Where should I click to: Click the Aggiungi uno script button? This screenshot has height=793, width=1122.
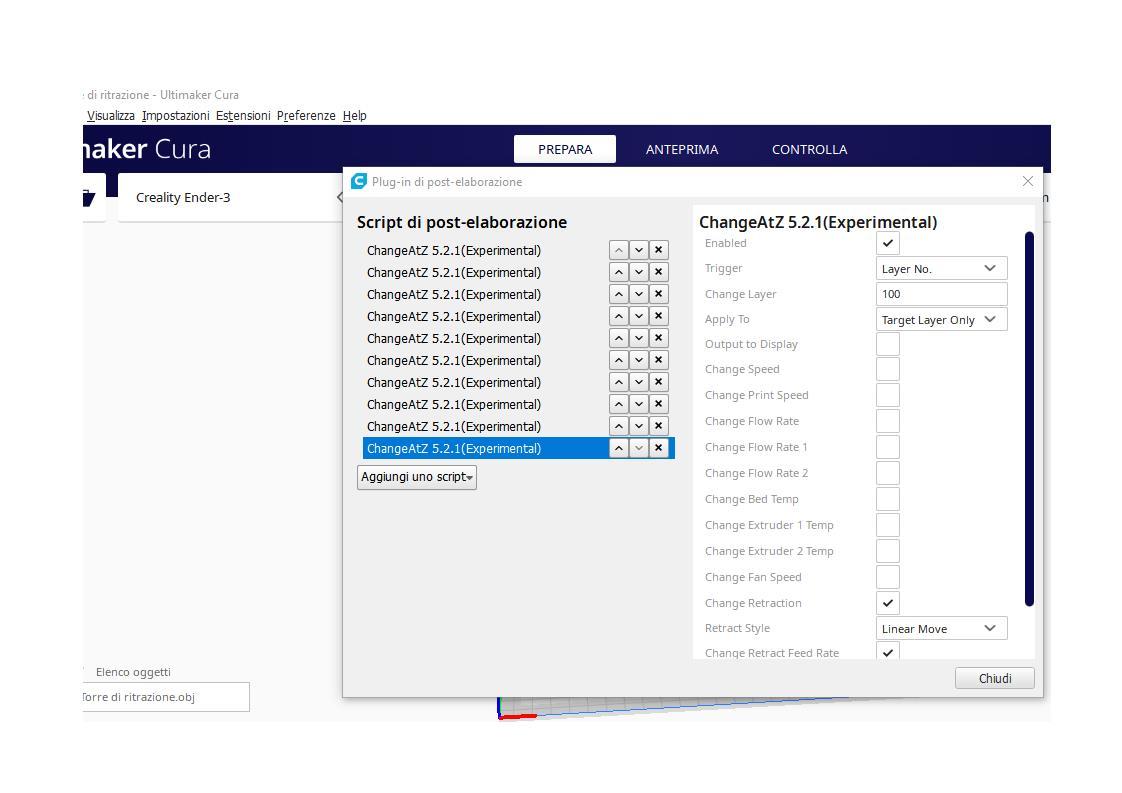point(417,477)
